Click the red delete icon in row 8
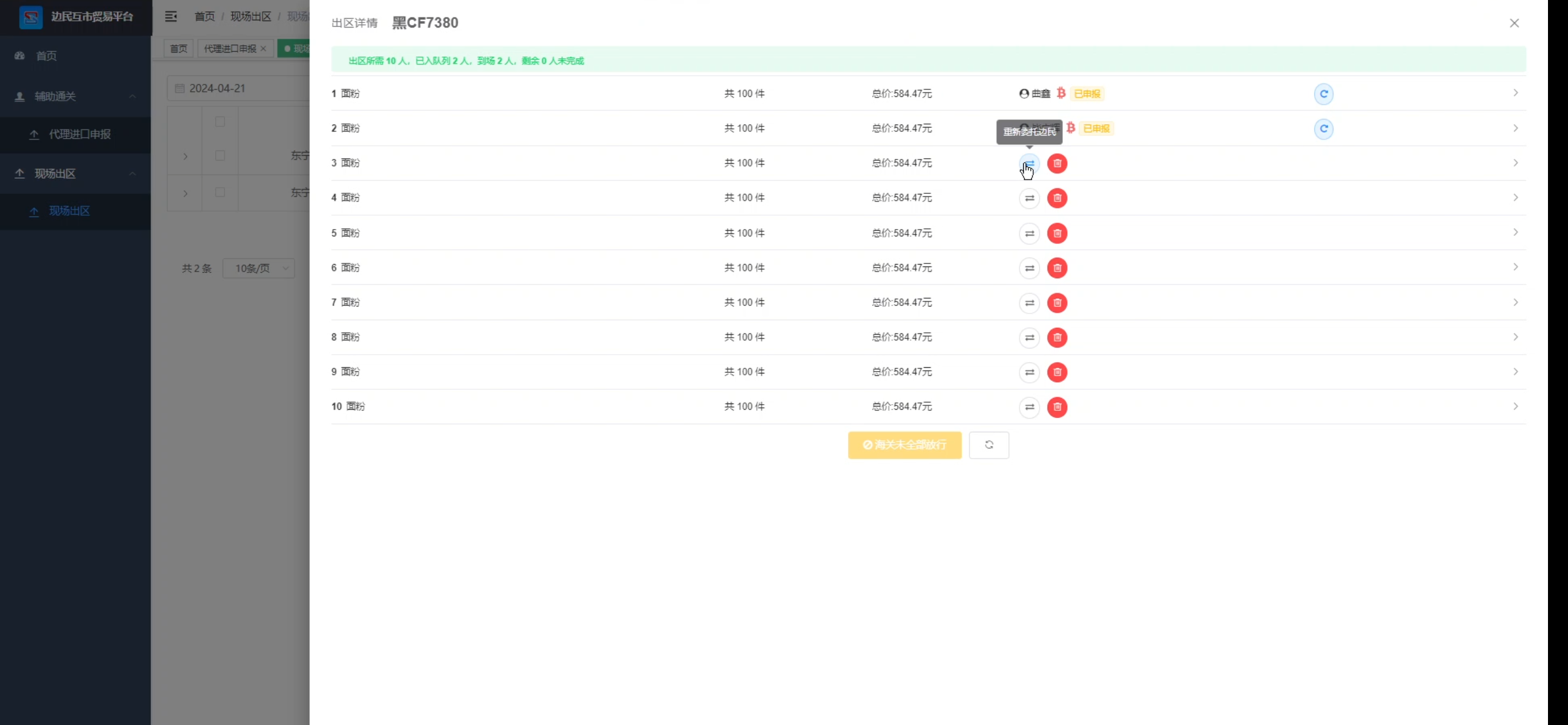 pyautogui.click(x=1057, y=338)
